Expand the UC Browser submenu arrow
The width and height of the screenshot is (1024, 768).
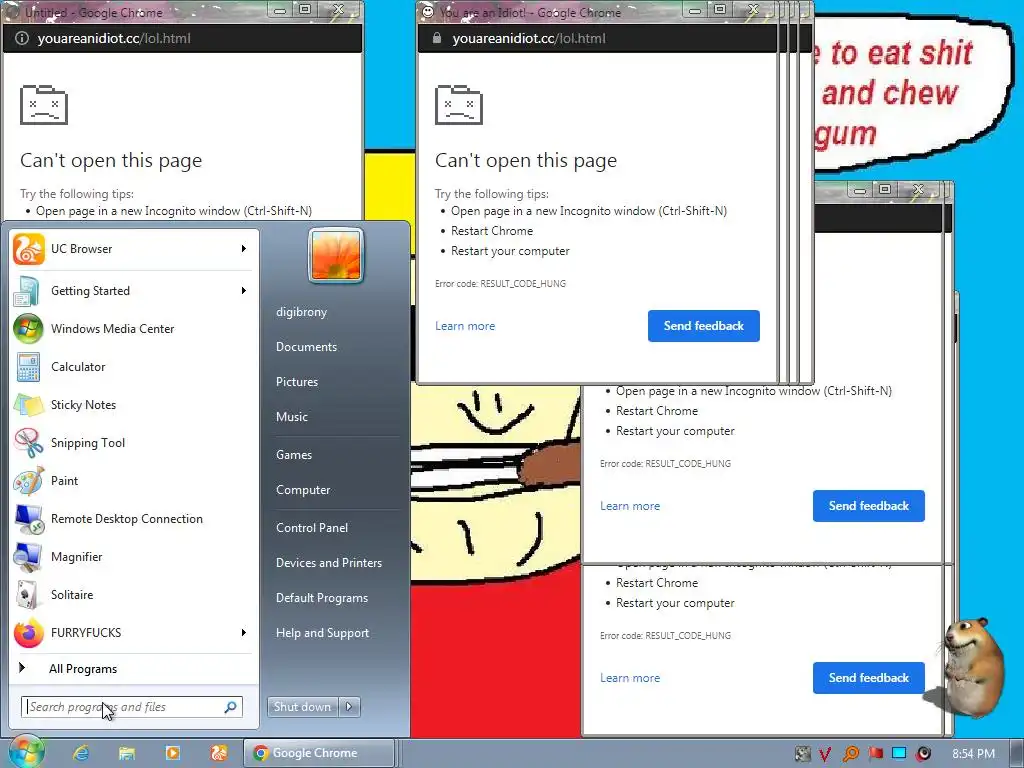[x=244, y=249]
